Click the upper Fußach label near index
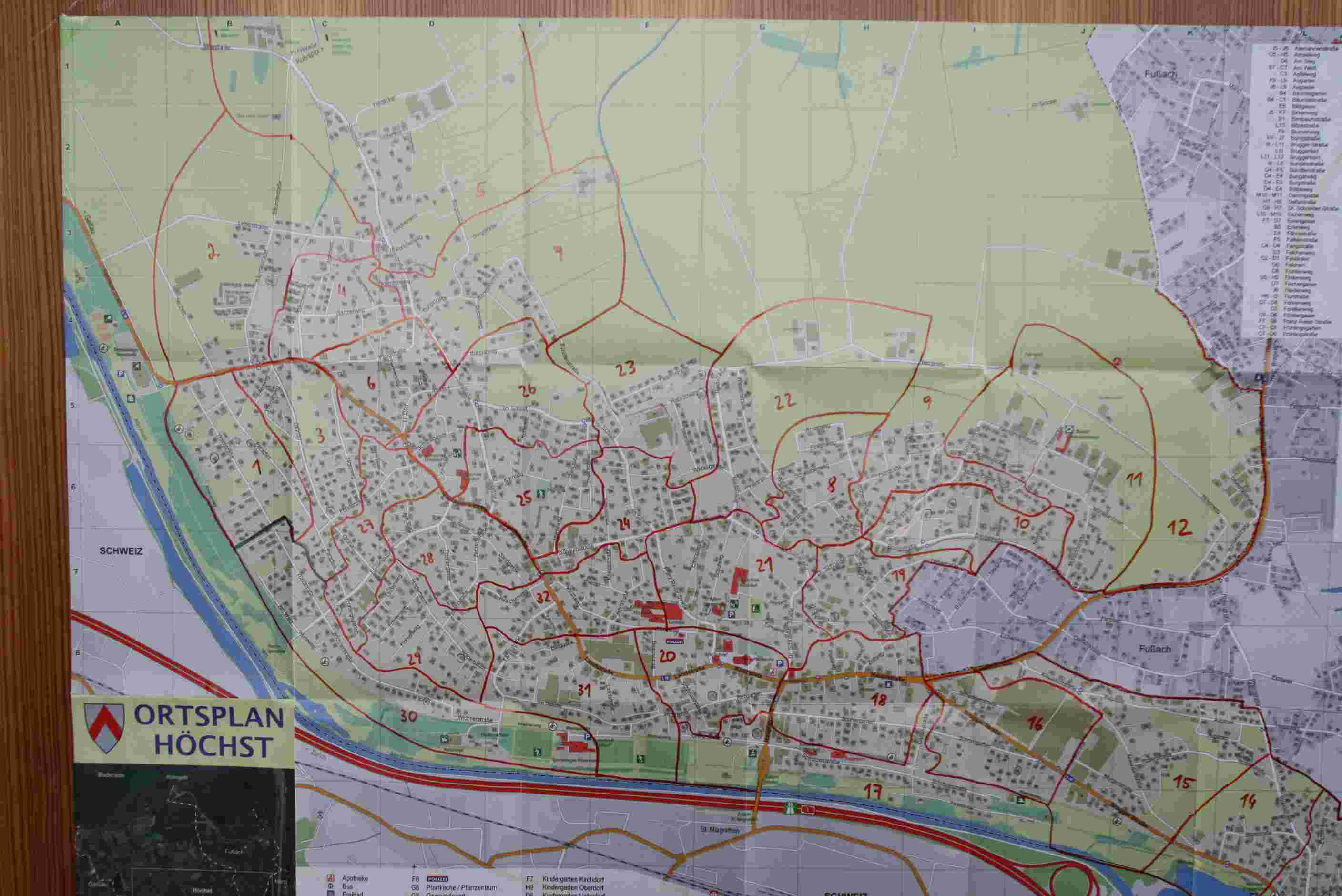Image resolution: width=1342 pixels, height=896 pixels. (x=1160, y=74)
